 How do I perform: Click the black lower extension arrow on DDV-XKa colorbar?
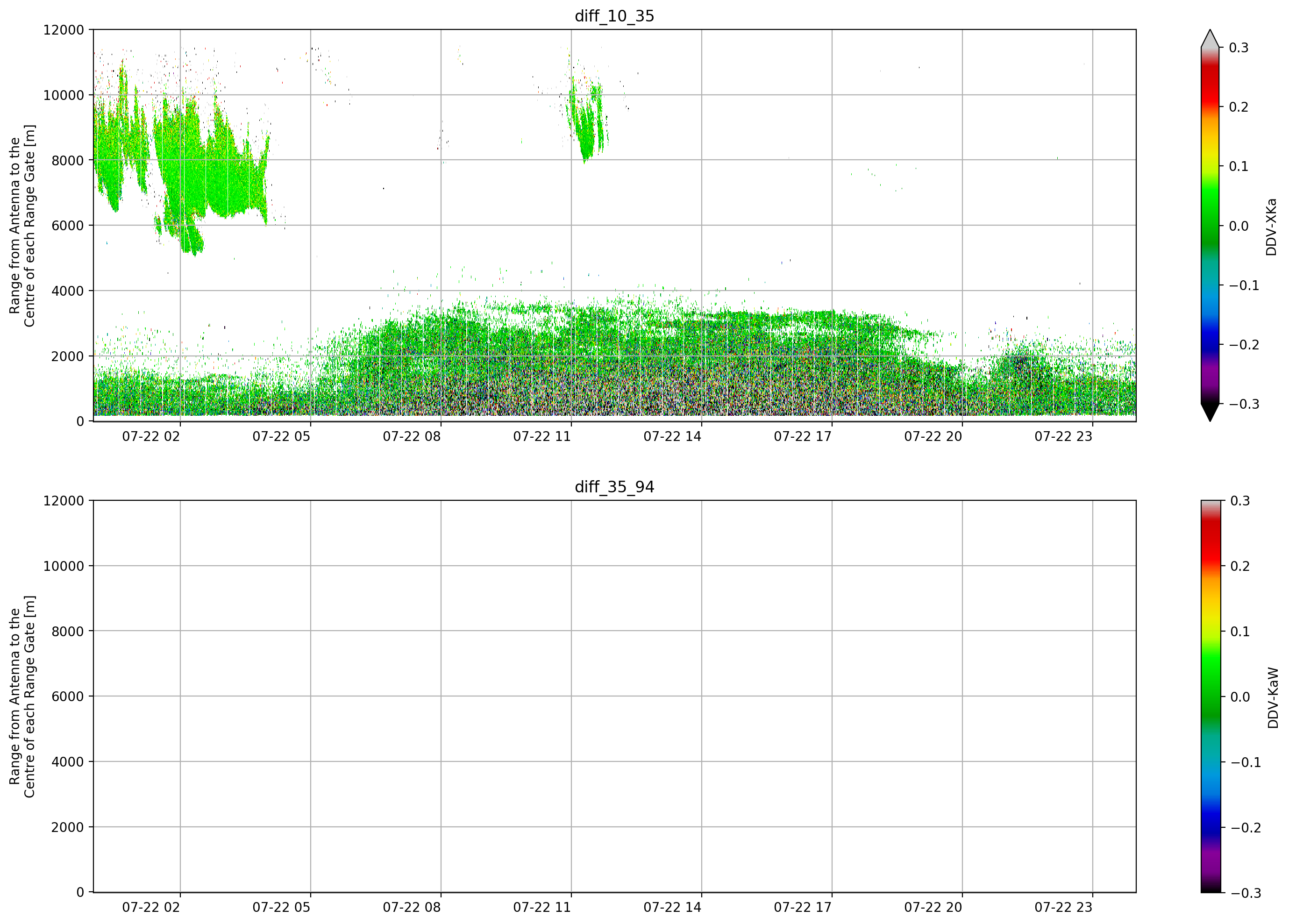pos(1210,412)
